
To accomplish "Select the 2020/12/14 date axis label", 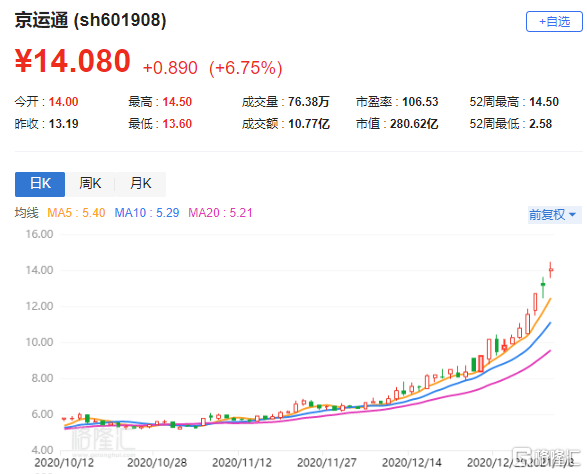I will tap(412, 463).
